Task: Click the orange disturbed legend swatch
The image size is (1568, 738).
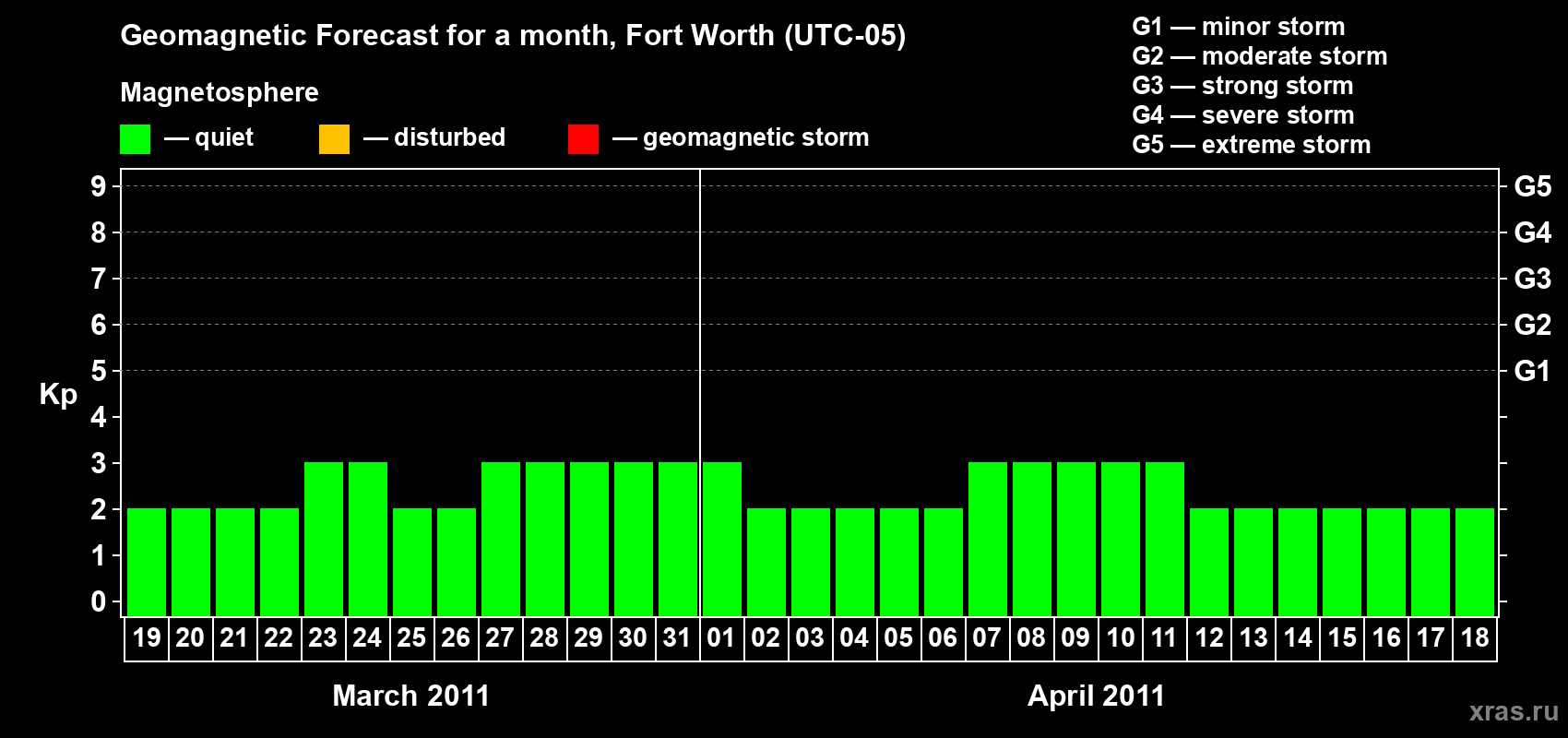Action: pos(334,139)
